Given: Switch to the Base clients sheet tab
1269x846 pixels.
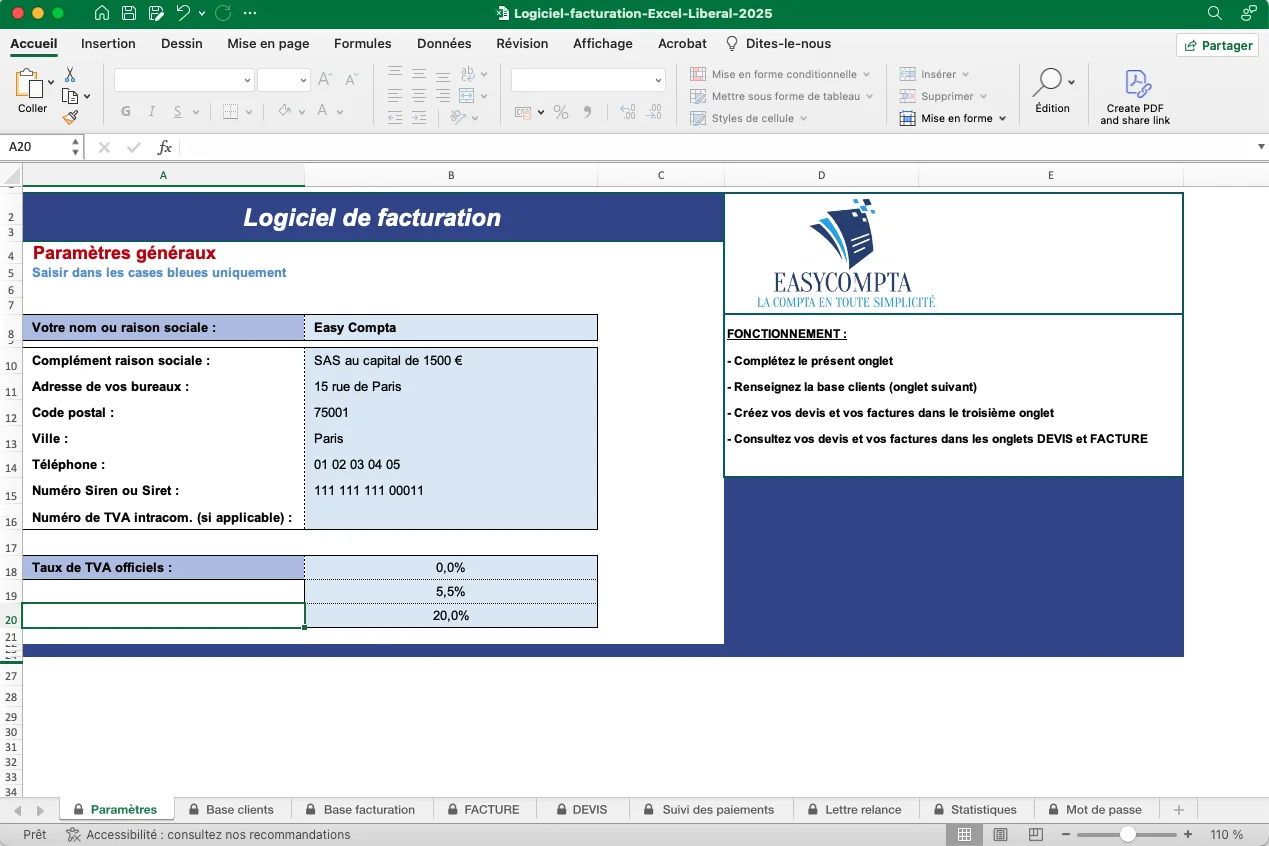Looking at the screenshot, I should (x=239, y=810).
